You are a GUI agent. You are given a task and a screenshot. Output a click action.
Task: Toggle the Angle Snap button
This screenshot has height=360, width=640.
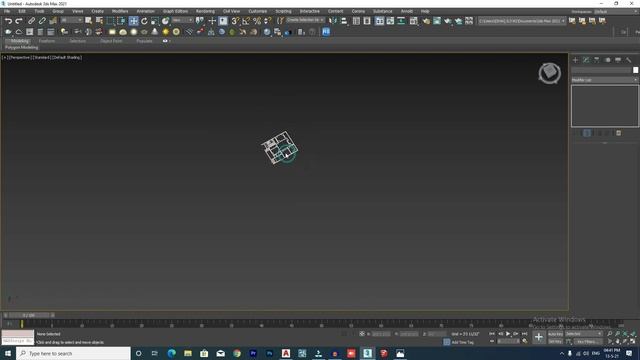click(246, 21)
